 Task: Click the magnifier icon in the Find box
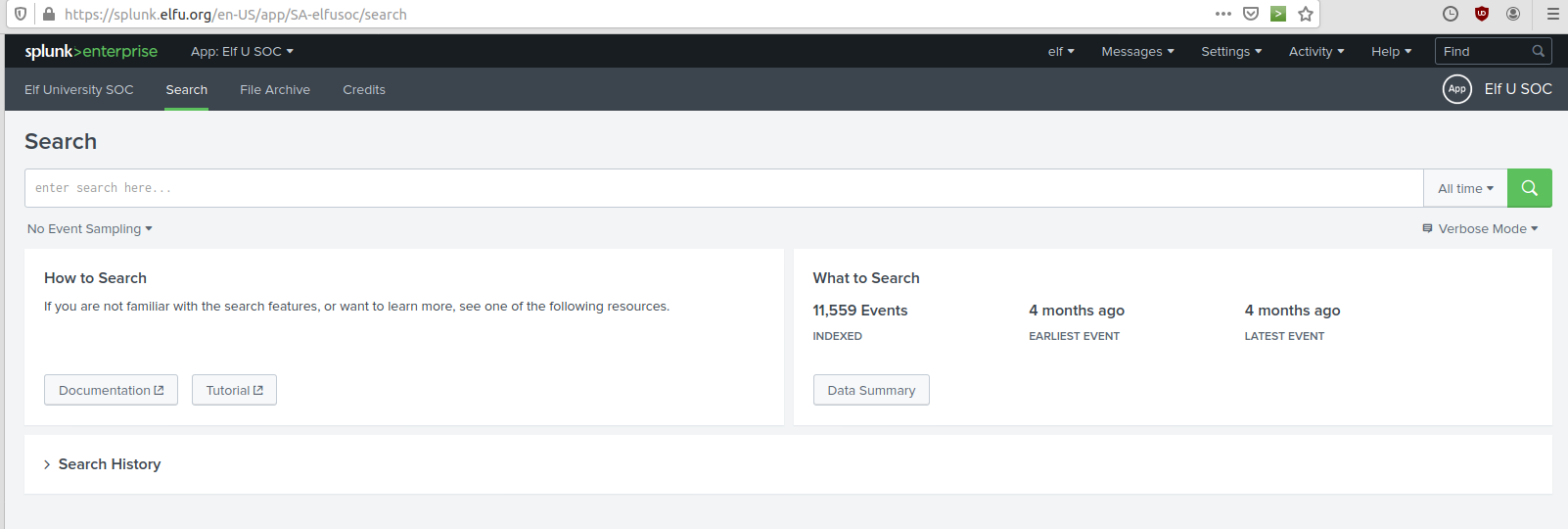(x=1538, y=51)
